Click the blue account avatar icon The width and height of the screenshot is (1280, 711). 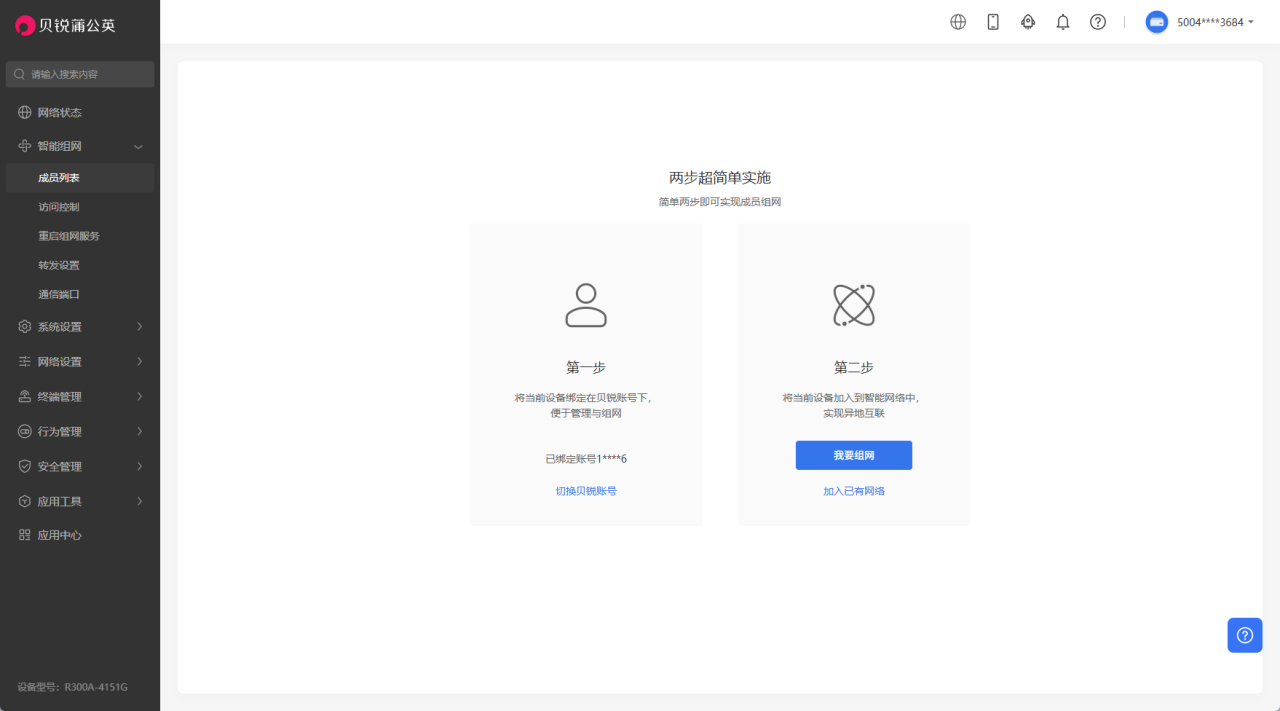(1157, 22)
